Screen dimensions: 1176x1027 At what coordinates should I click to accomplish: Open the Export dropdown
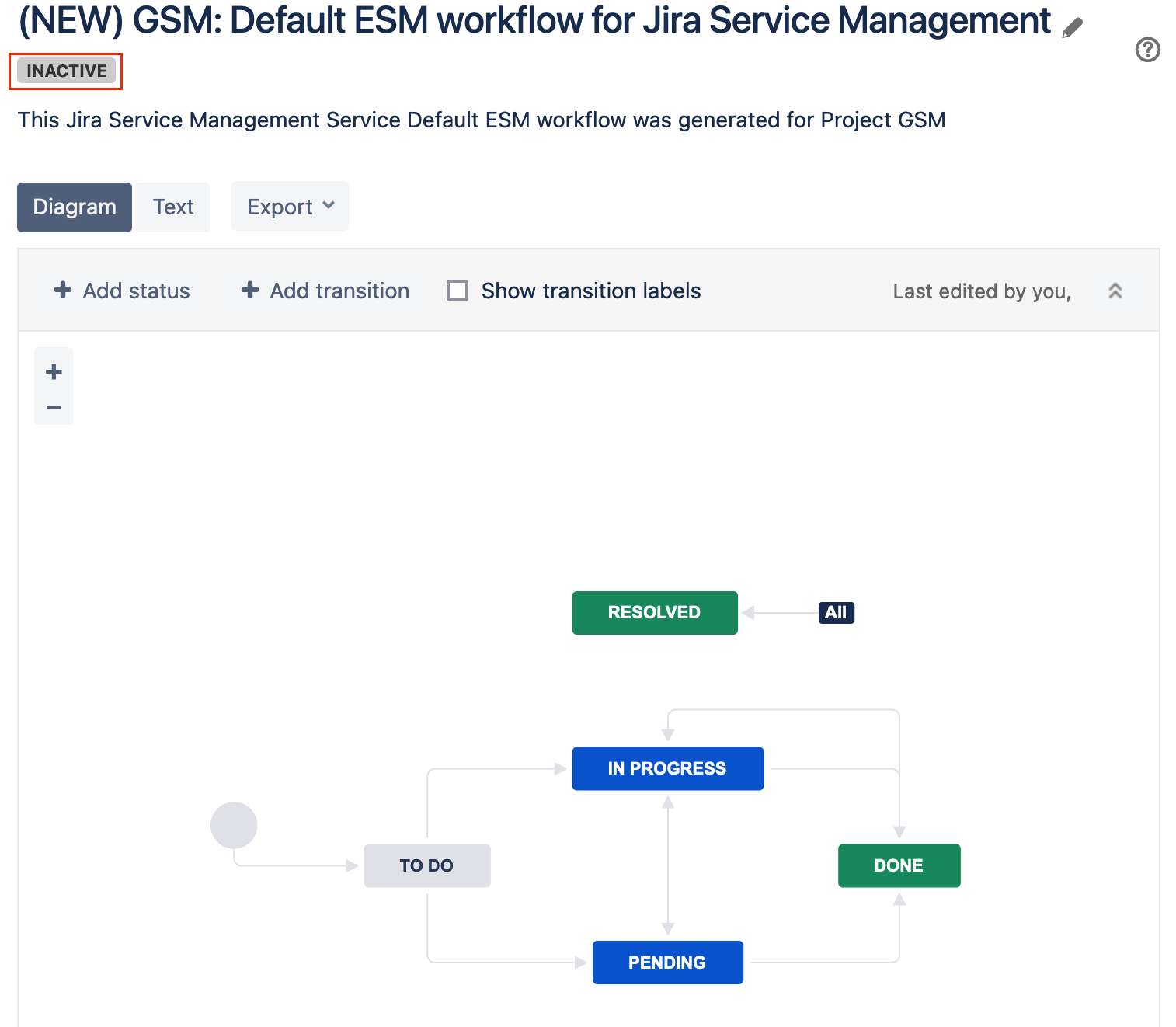[x=290, y=207]
